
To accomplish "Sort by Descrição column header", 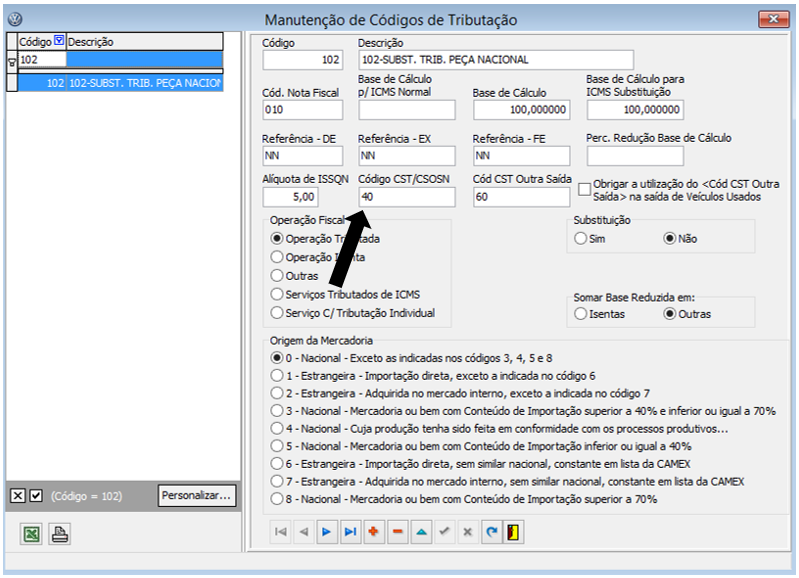I will pyautogui.click(x=145, y=42).
